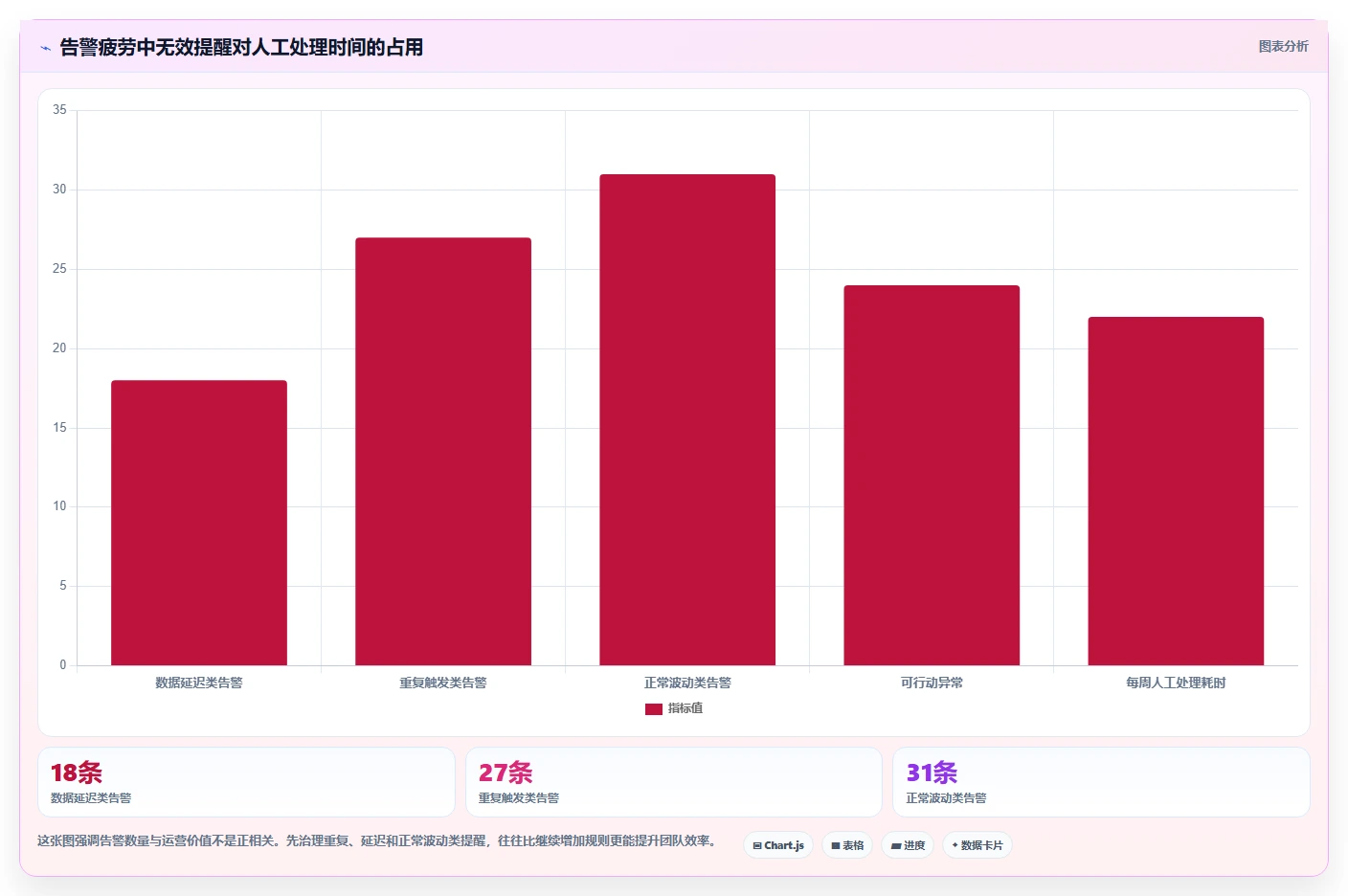Image resolution: width=1348 pixels, height=896 pixels.
Task: Click the 可行动异常 x-axis label
Action: [x=932, y=683]
